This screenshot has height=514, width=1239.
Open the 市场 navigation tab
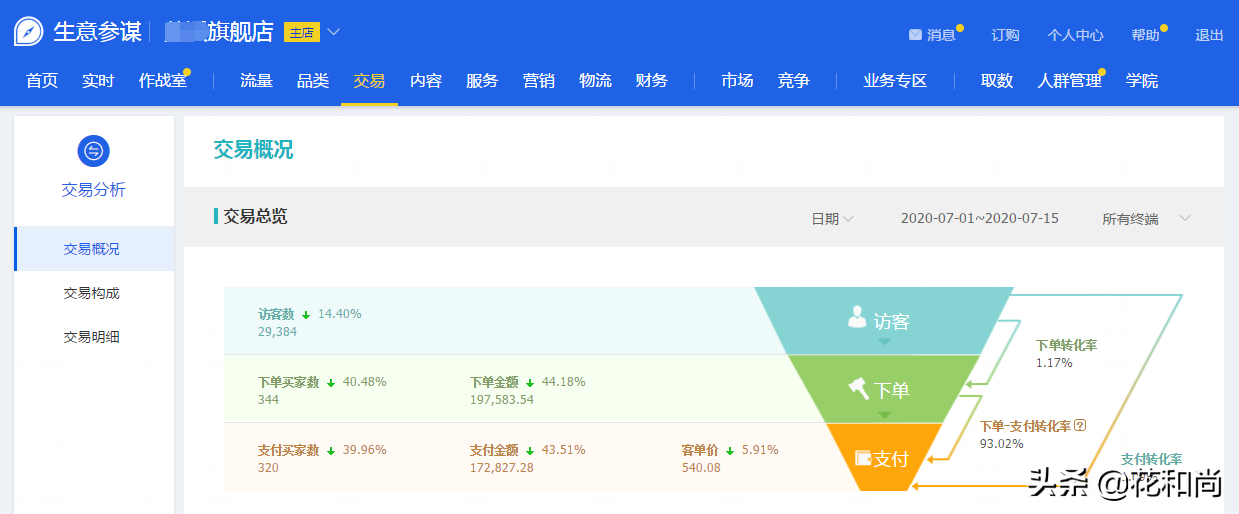coord(737,81)
